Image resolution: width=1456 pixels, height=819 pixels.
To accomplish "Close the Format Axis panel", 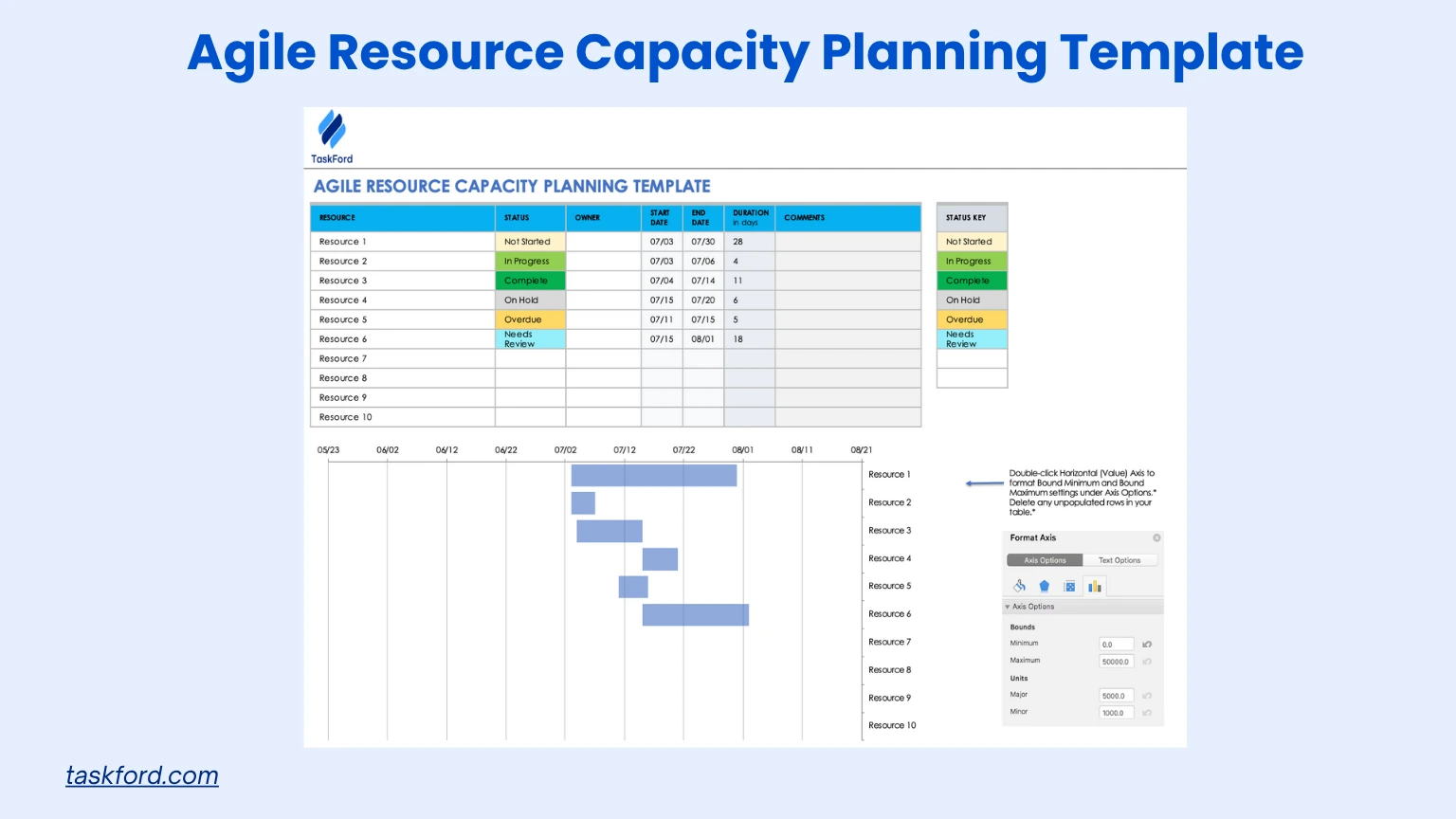I will click(x=1156, y=537).
